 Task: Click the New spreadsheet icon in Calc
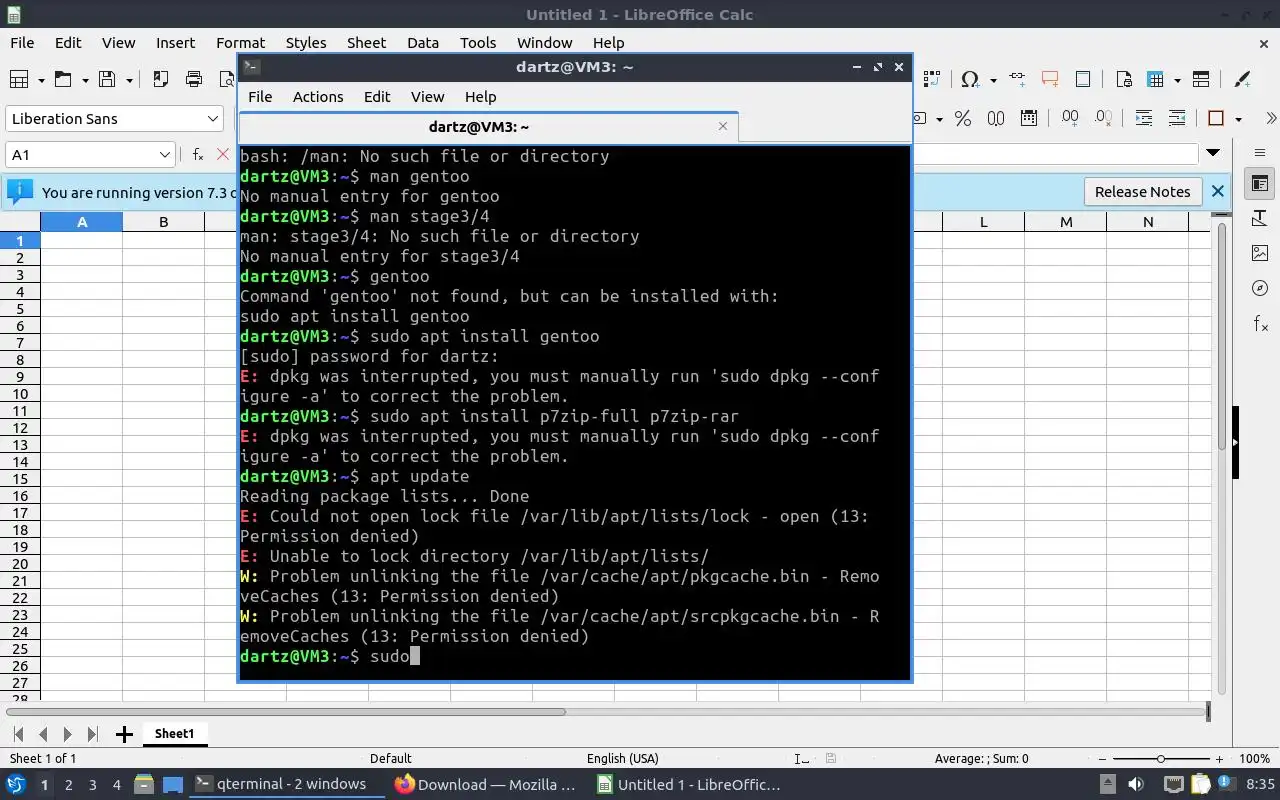click(x=18, y=79)
